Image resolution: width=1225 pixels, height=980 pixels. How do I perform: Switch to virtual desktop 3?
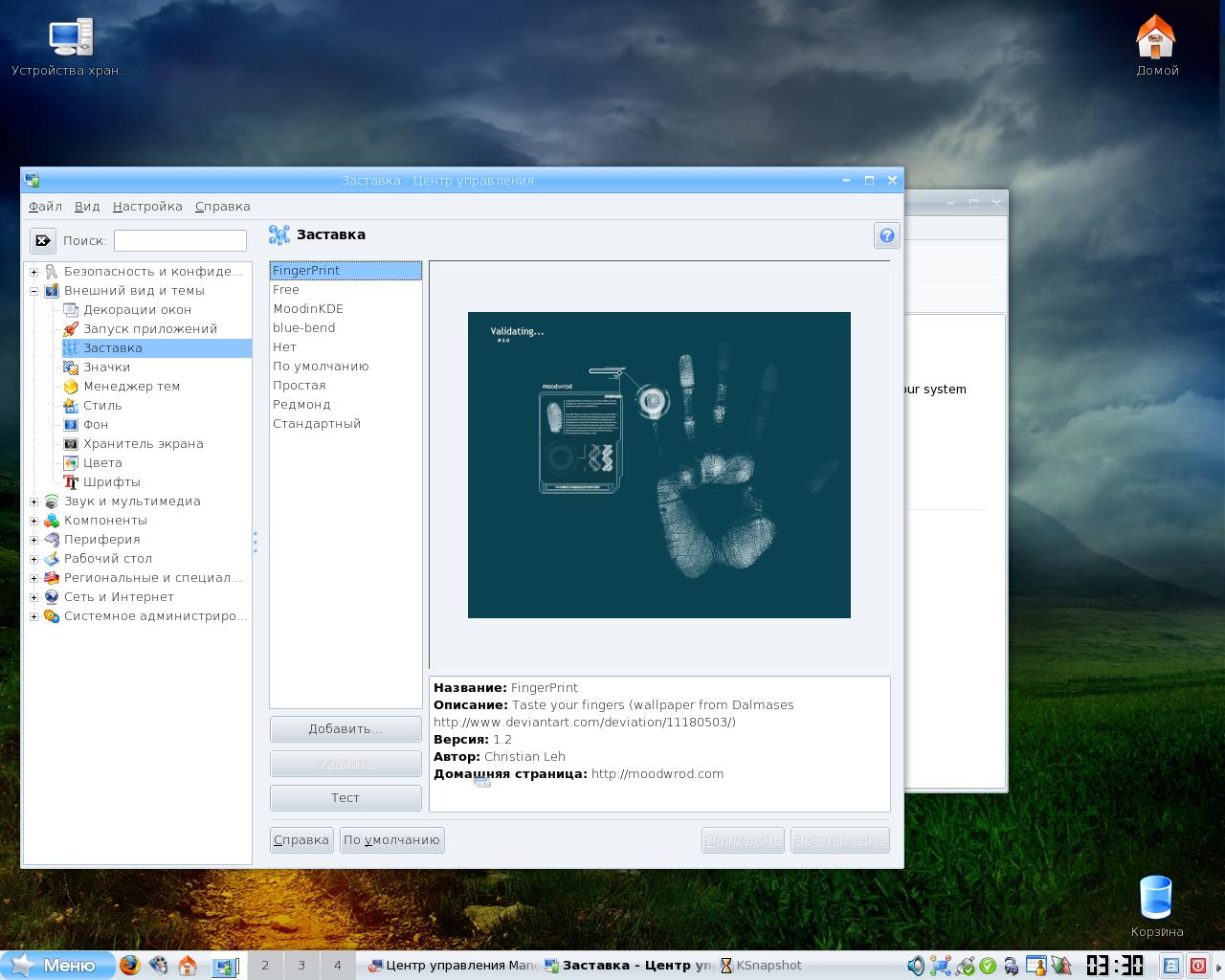pos(301,966)
